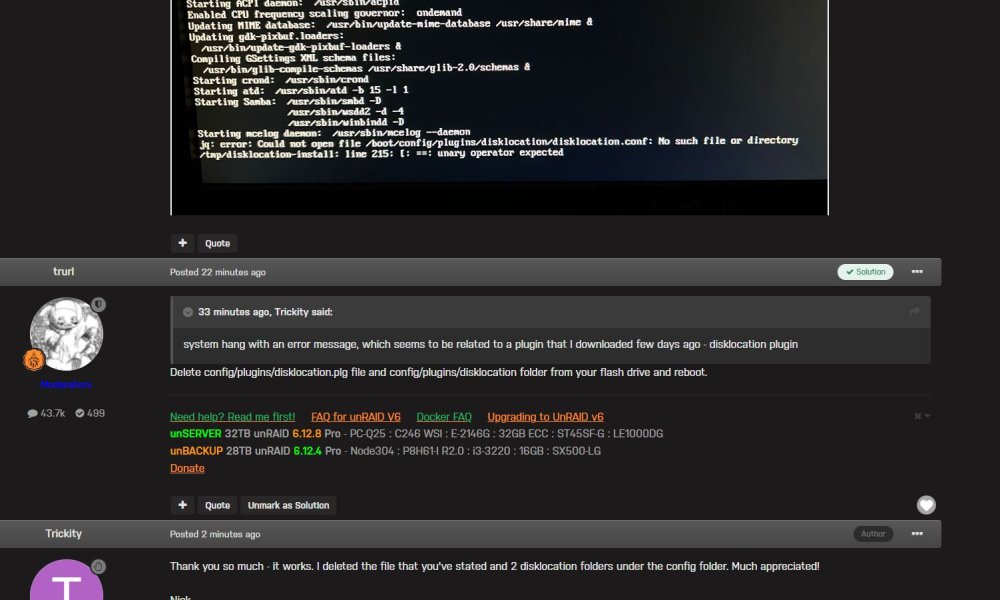The height and width of the screenshot is (600, 1000).
Task: Open 'FAQ for unRAID V6' link
Action: click(x=356, y=417)
